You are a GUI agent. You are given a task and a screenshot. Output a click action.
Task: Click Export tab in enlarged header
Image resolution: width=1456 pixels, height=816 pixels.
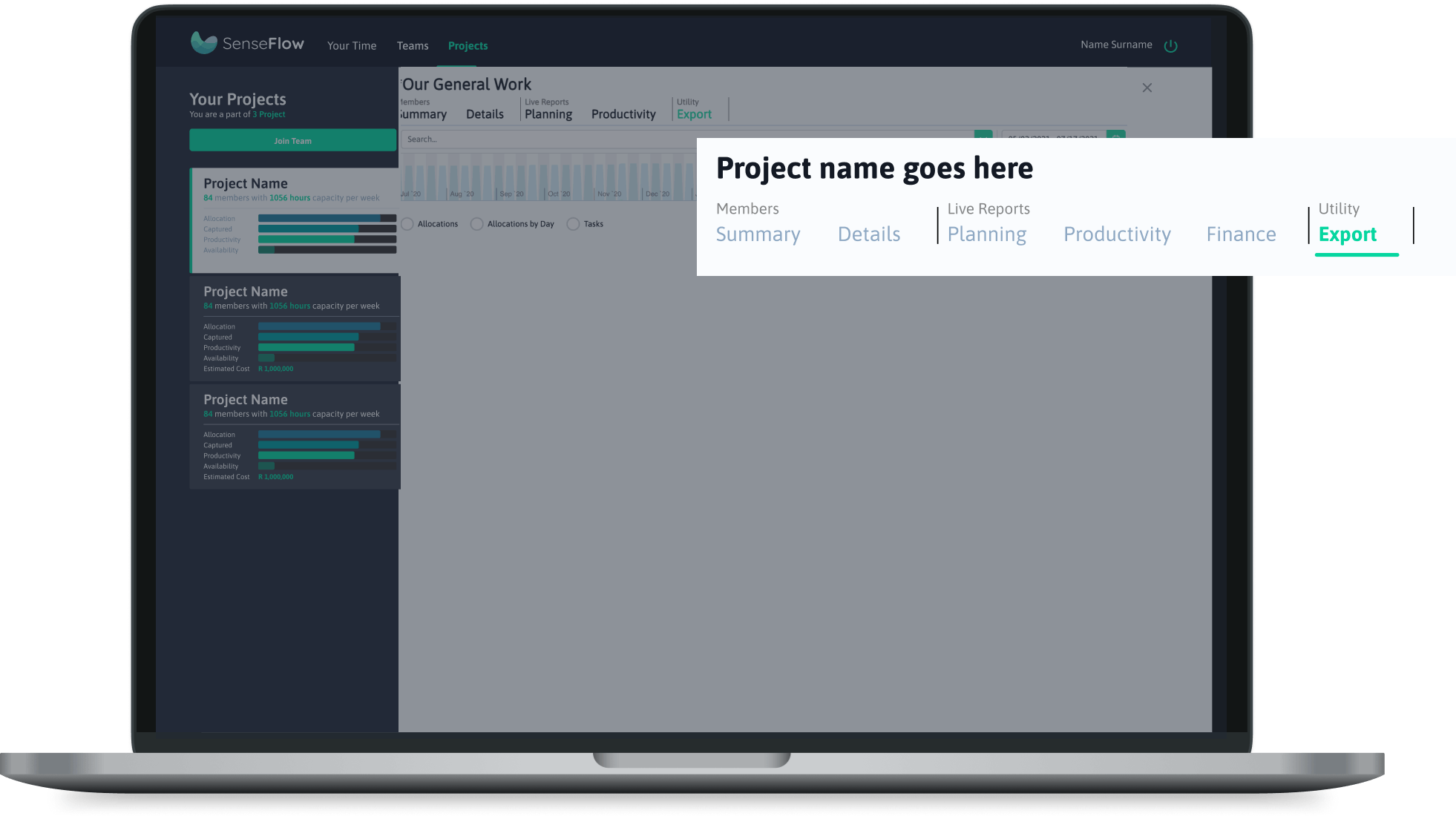[1347, 234]
